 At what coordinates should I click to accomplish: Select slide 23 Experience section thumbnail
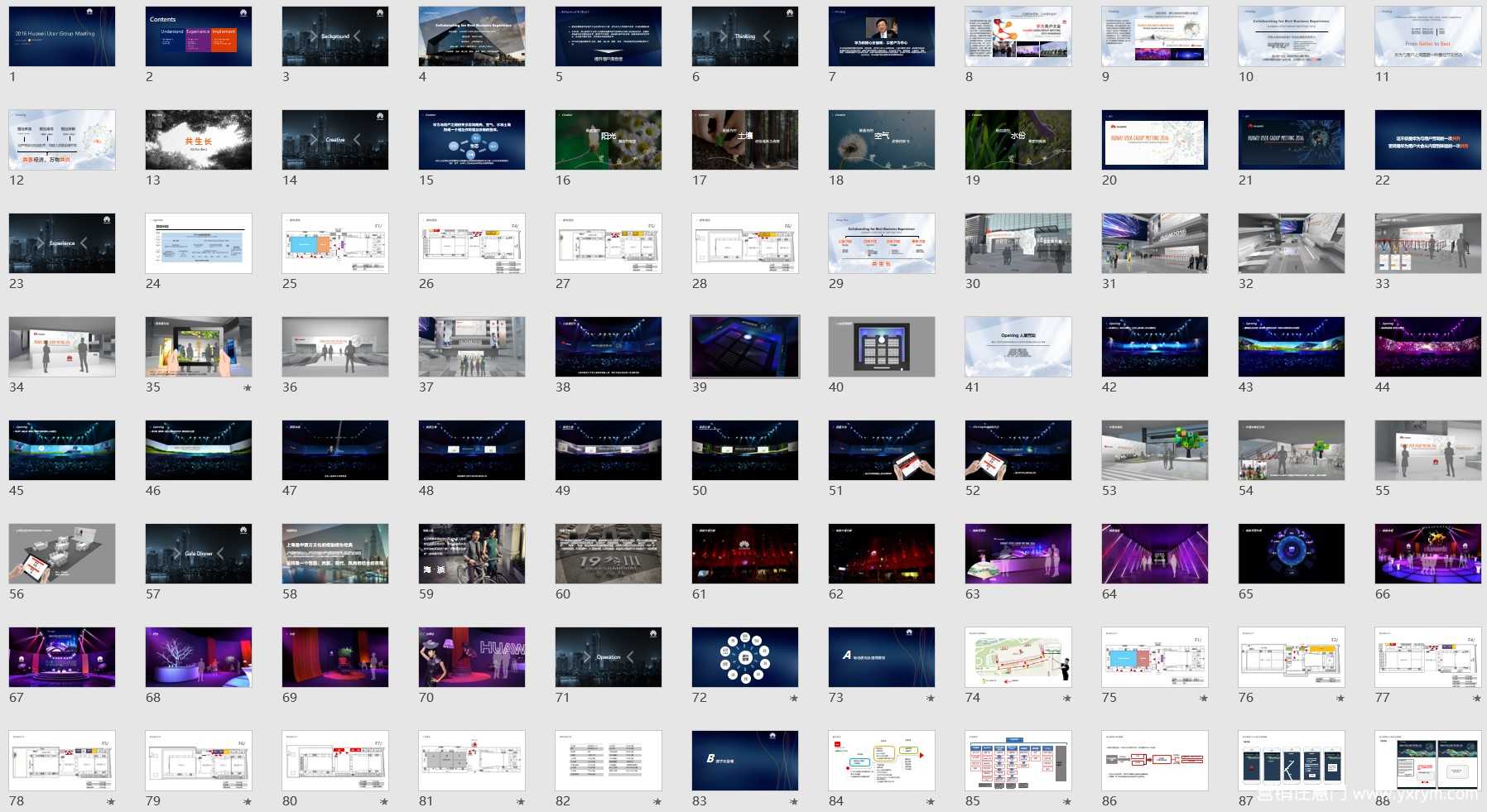(x=62, y=243)
